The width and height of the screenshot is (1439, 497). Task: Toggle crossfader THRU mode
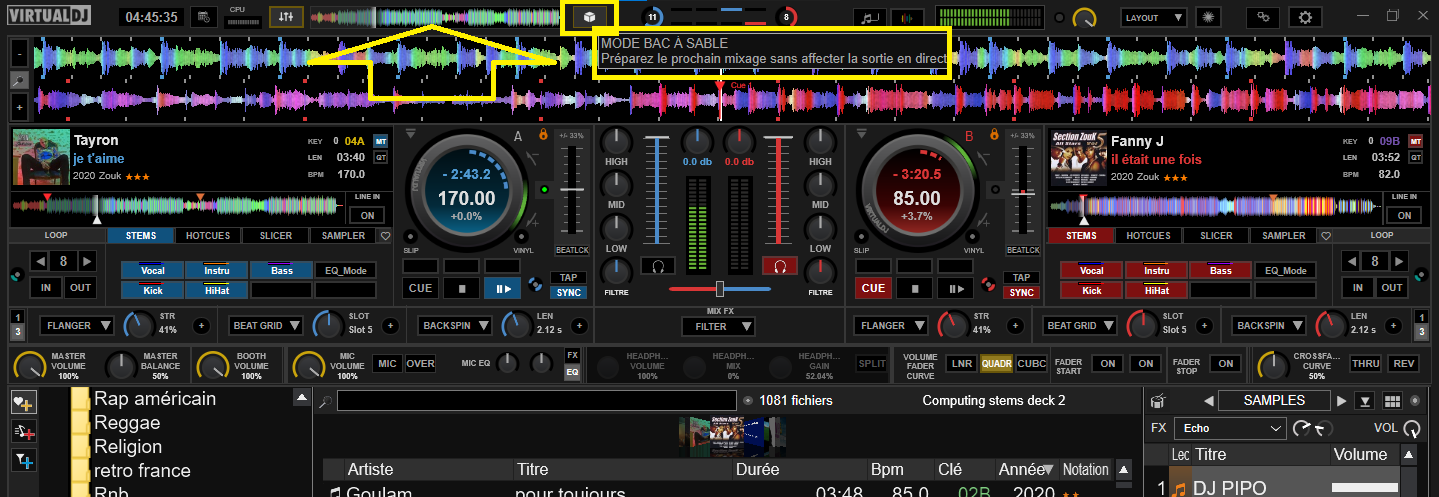point(1366,364)
